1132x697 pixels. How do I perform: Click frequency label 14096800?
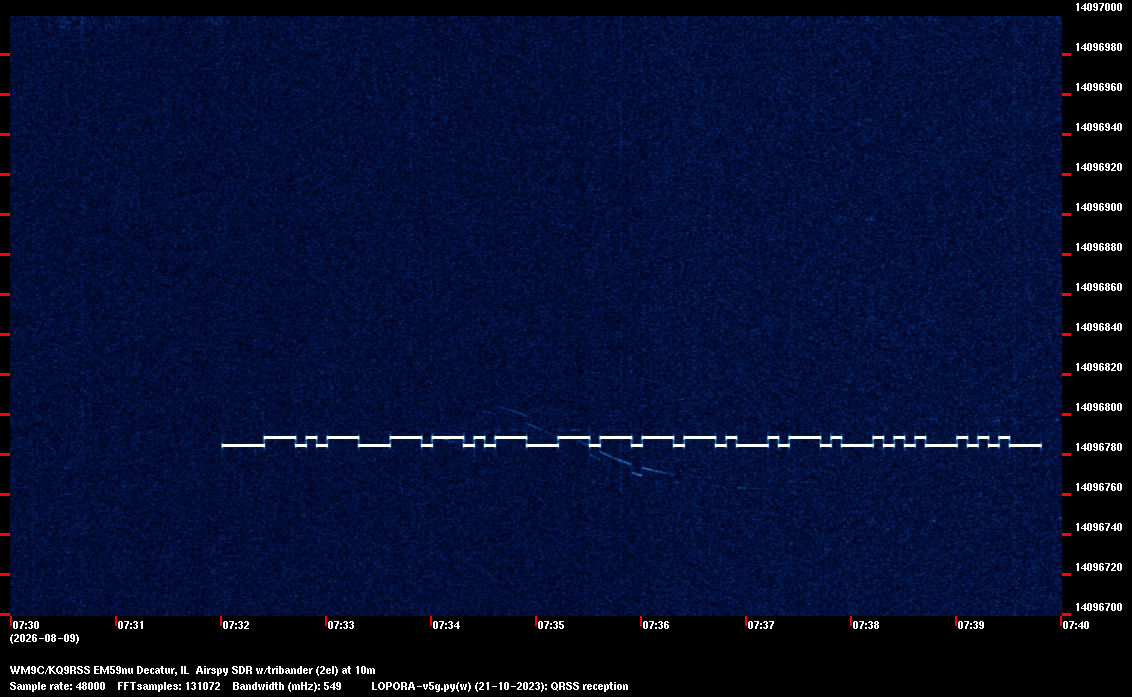tap(1099, 407)
